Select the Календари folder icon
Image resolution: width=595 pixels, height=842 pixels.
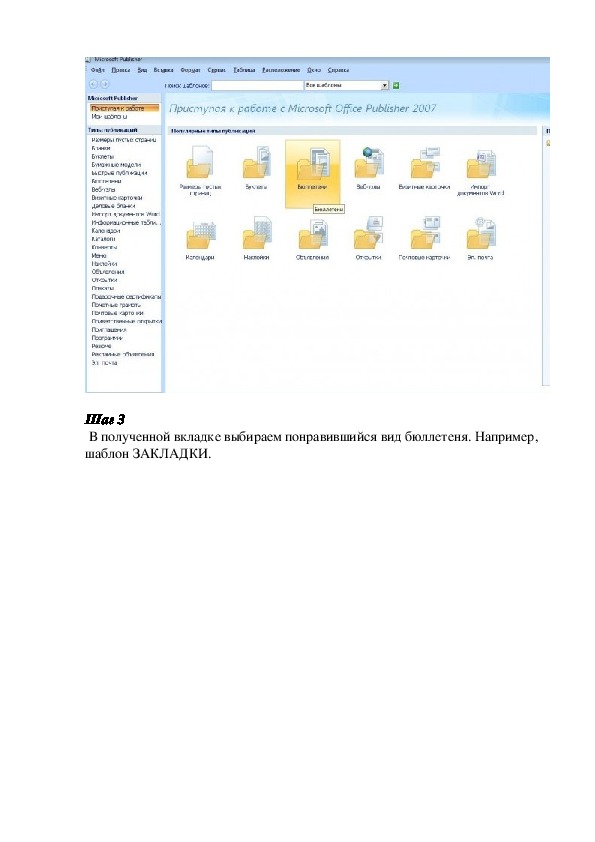[x=200, y=234]
